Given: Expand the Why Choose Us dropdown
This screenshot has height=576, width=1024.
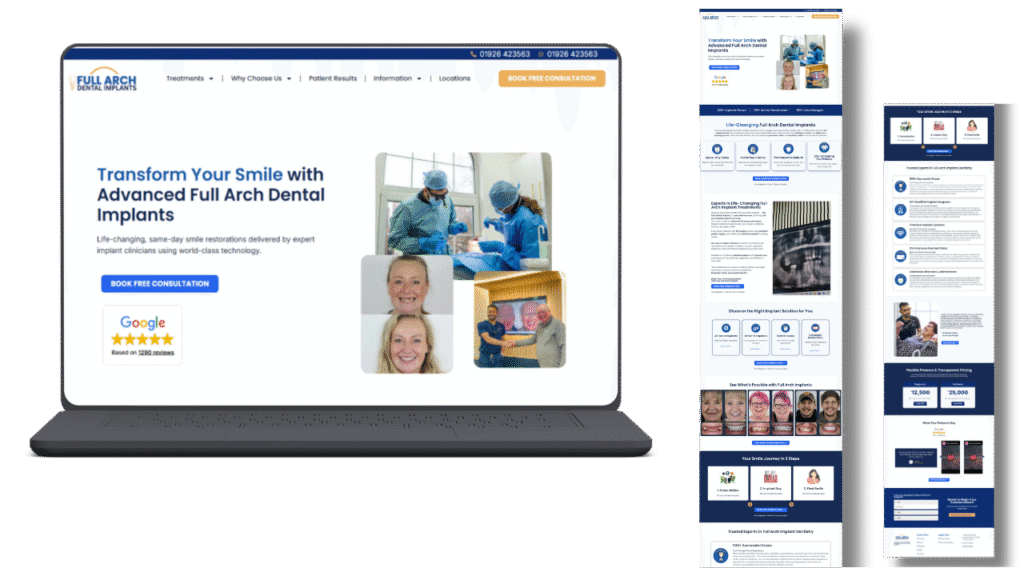Looking at the screenshot, I should pos(260,78).
